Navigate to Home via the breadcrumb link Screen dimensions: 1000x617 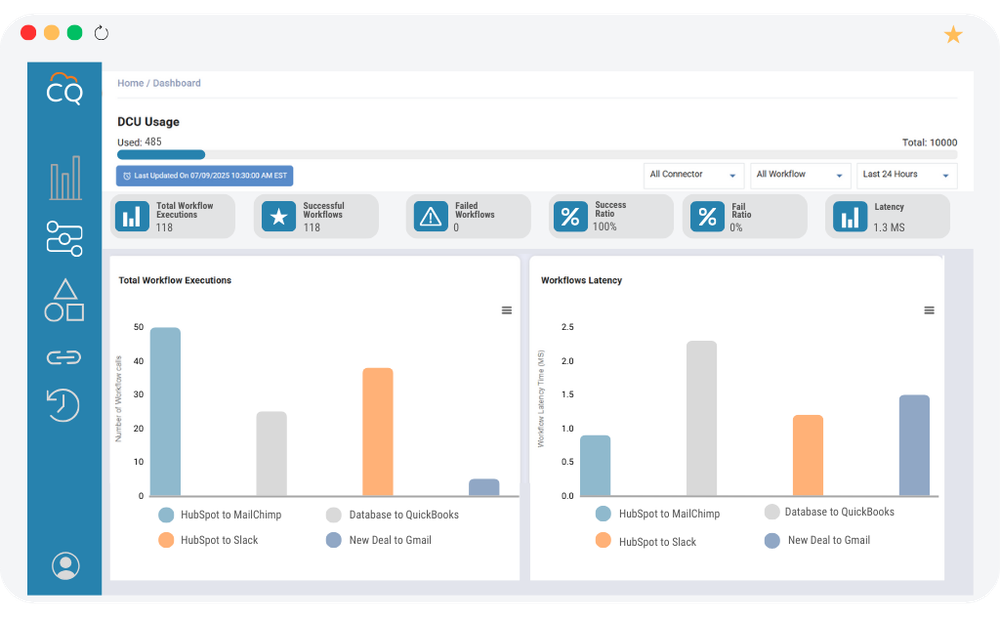(x=130, y=83)
